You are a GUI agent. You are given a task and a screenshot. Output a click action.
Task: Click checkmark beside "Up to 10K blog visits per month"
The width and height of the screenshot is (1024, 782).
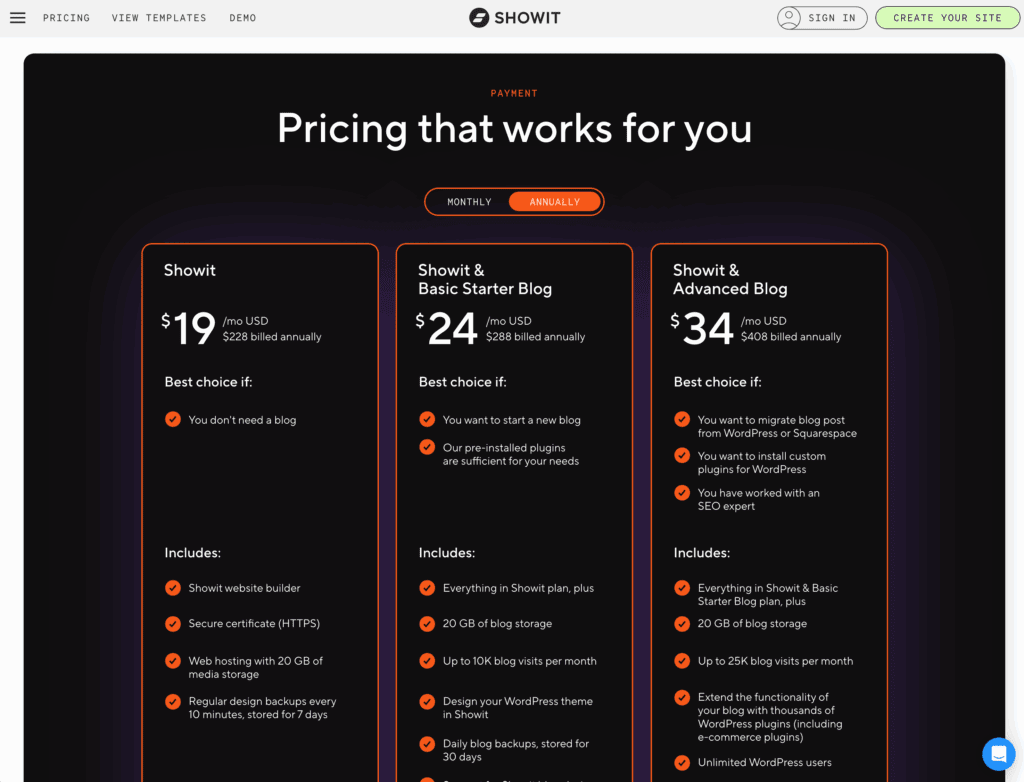coord(427,661)
